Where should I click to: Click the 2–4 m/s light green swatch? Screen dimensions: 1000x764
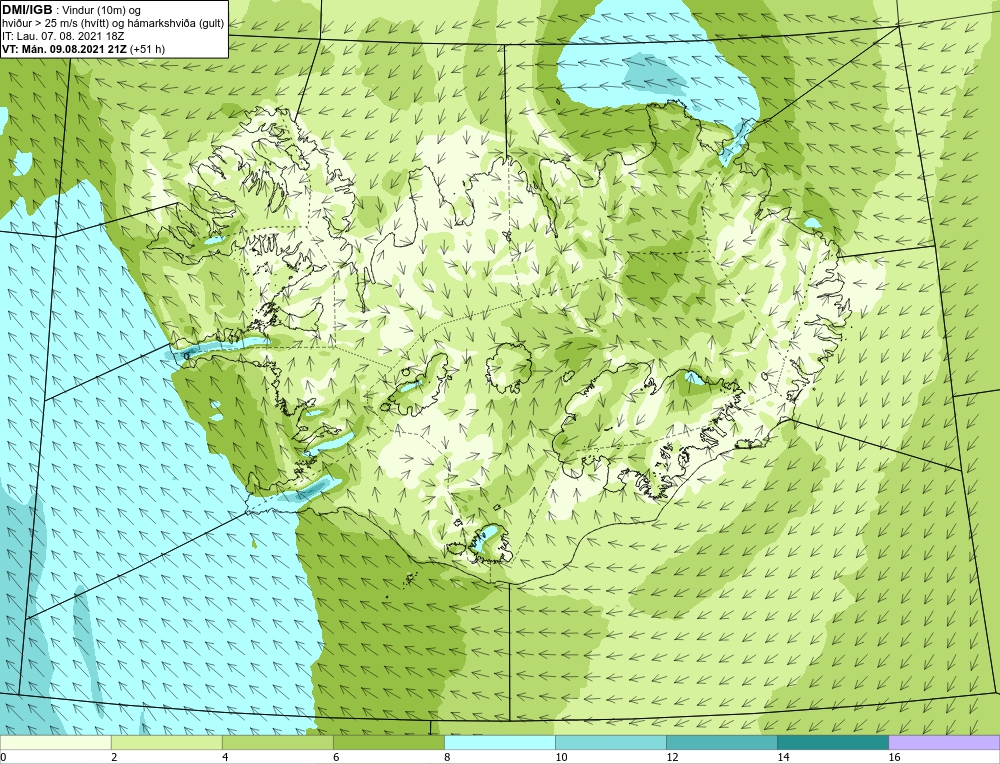[166, 743]
